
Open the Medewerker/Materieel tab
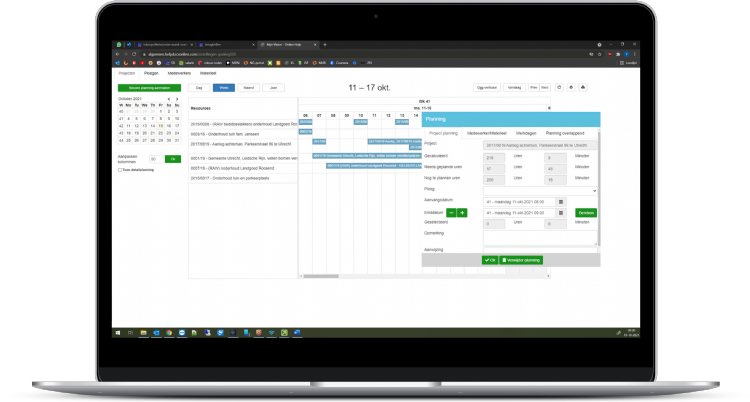[x=484, y=132]
